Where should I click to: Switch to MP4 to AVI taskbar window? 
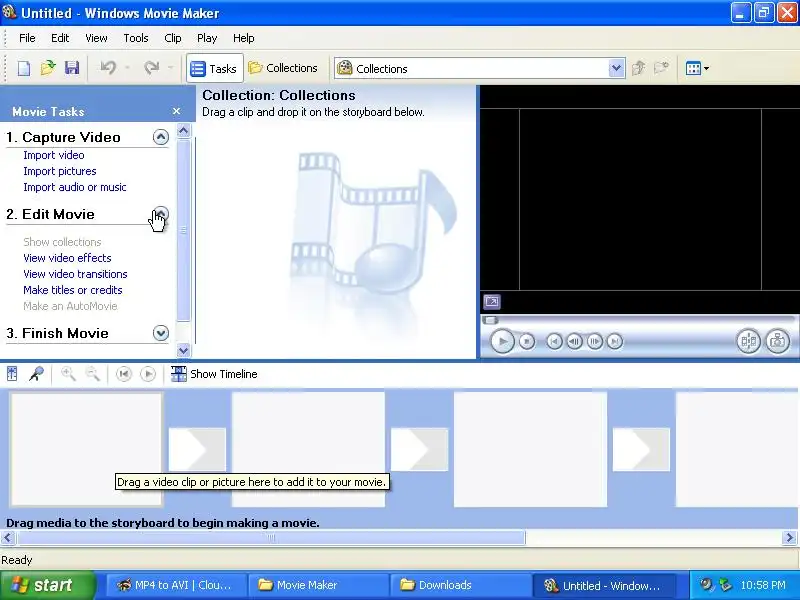coord(177,585)
